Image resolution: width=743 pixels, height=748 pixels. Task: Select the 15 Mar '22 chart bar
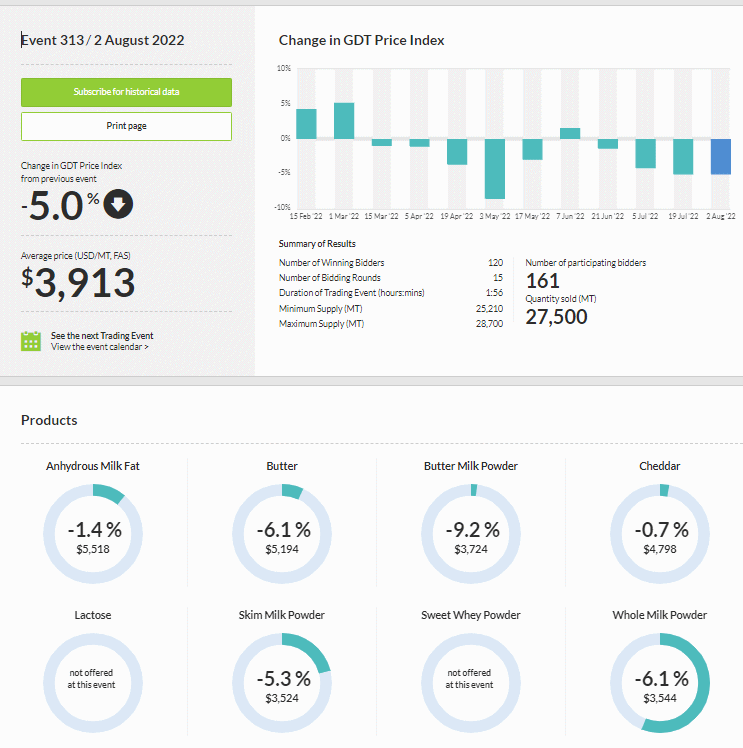pos(382,143)
